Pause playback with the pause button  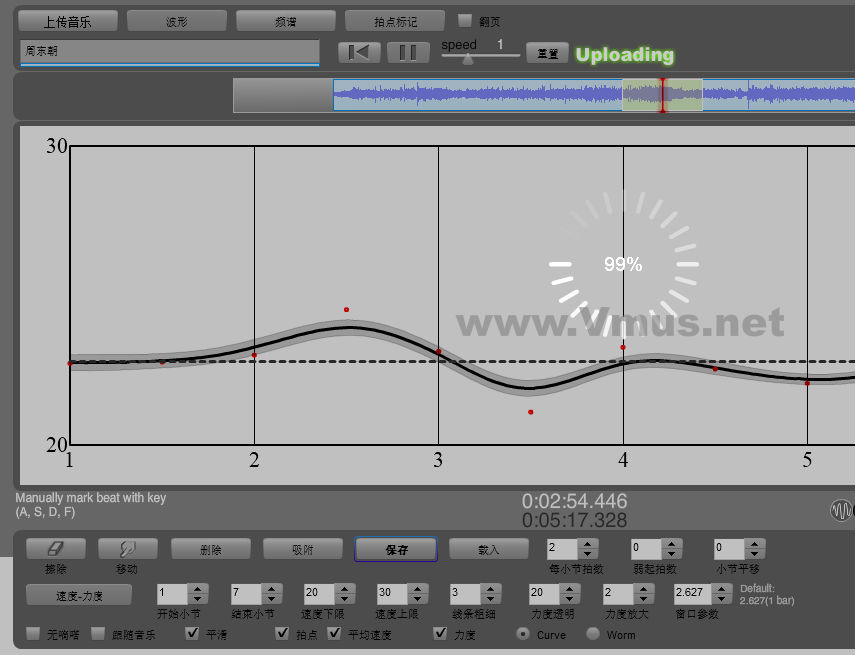[408, 53]
